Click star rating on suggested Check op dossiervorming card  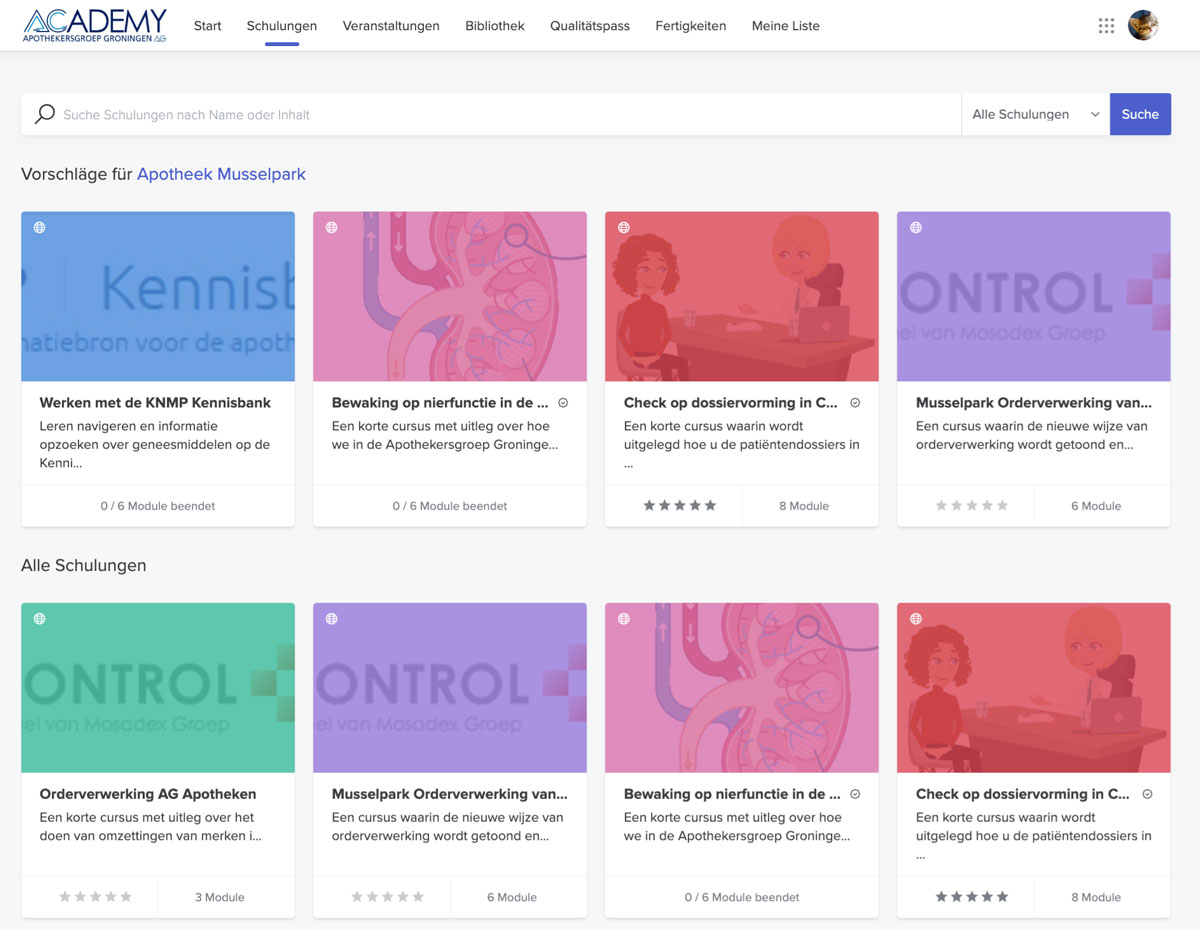pyautogui.click(x=680, y=506)
